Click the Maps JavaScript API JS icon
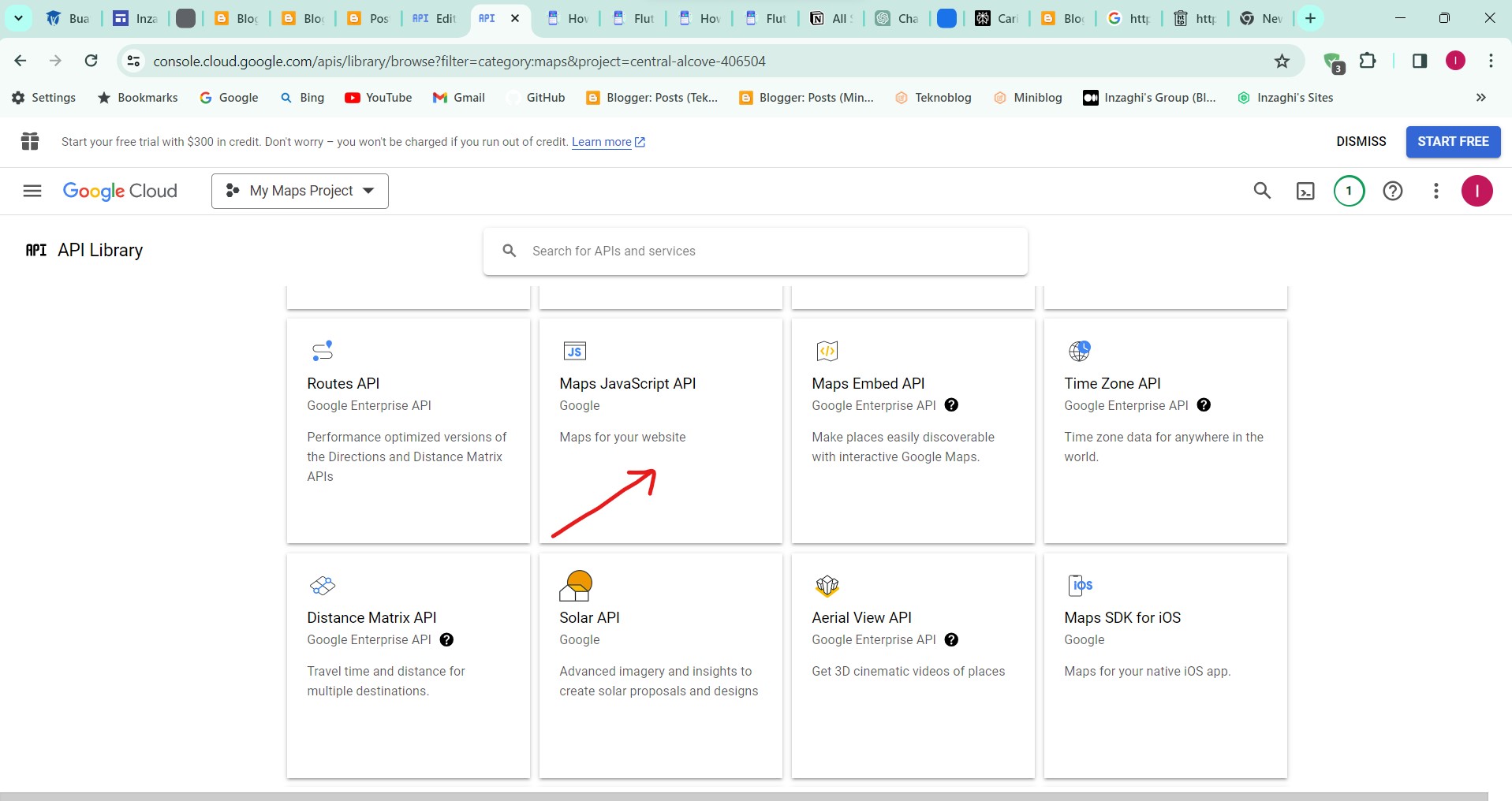The width and height of the screenshot is (1512, 801). [x=575, y=351]
